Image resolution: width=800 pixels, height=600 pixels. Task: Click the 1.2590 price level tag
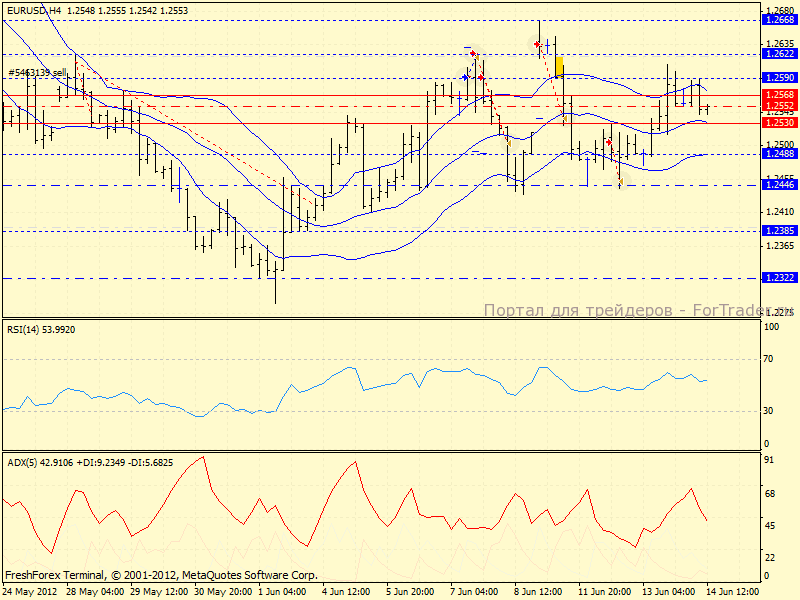tap(779, 77)
